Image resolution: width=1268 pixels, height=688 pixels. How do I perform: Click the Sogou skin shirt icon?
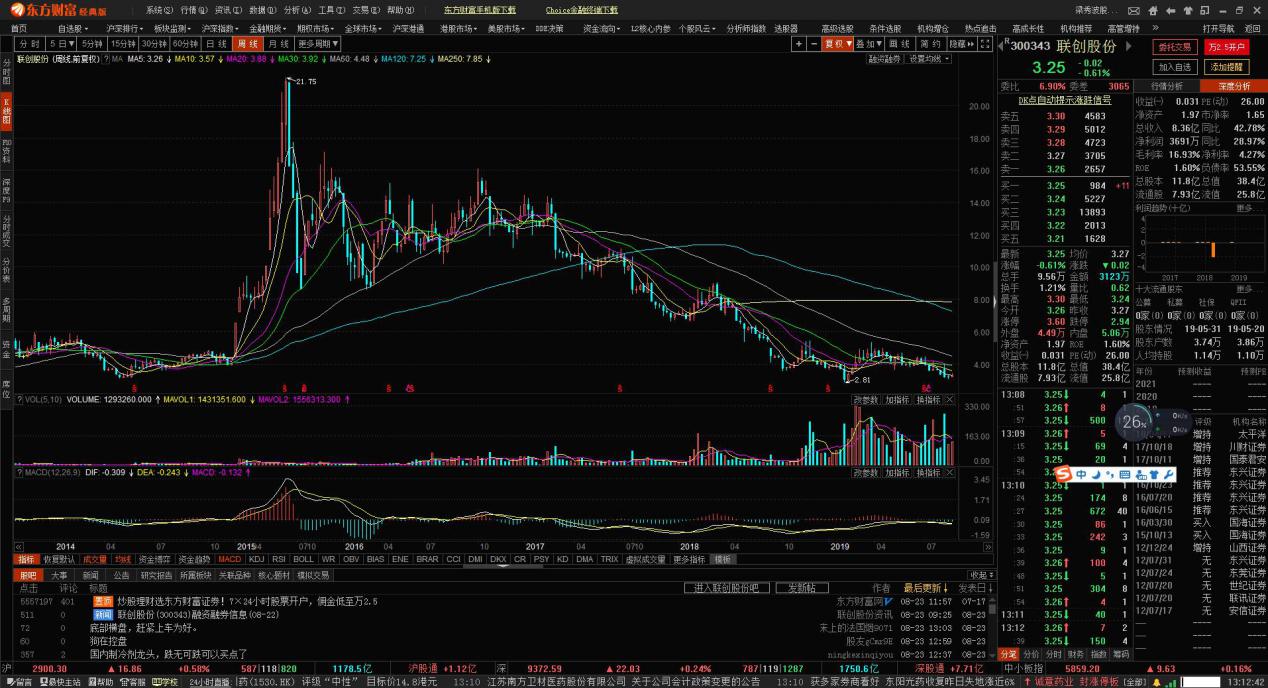point(1154,473)
